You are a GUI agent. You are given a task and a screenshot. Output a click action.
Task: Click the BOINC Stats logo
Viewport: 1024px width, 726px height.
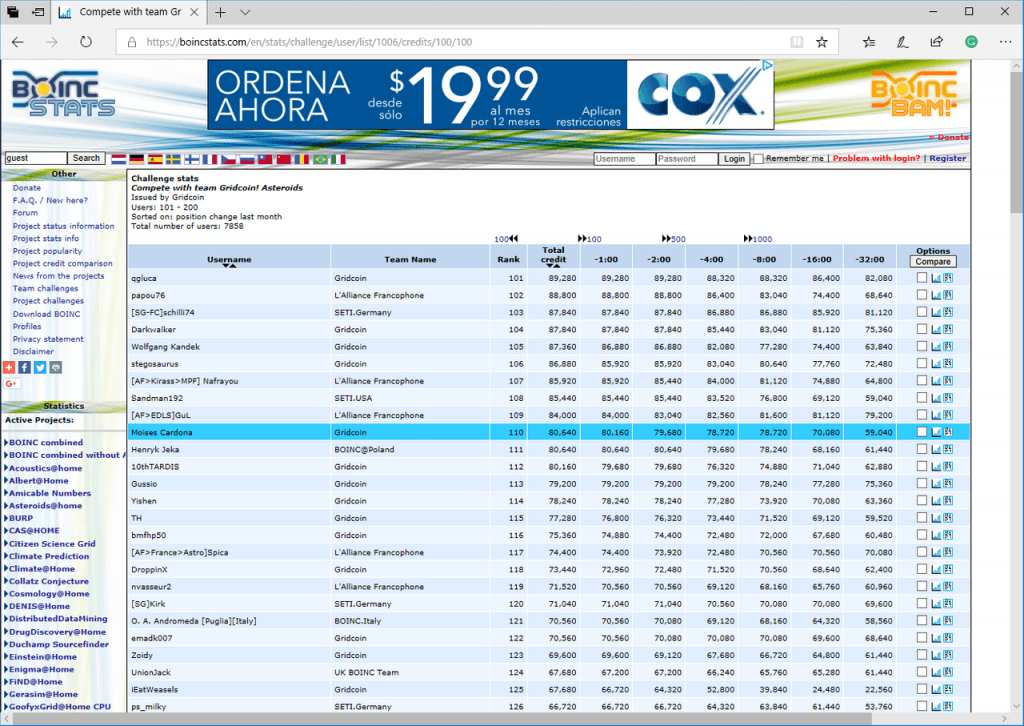point(63,93)
